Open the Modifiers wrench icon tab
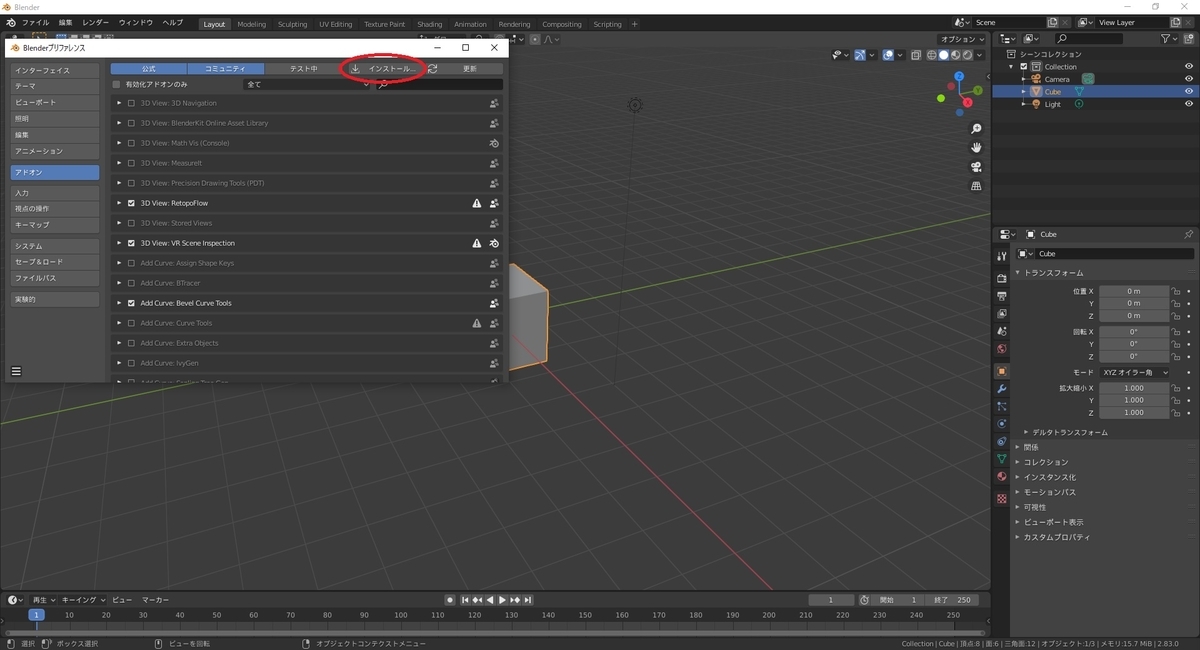The image size is (1200, 650). coord(1002,388)
